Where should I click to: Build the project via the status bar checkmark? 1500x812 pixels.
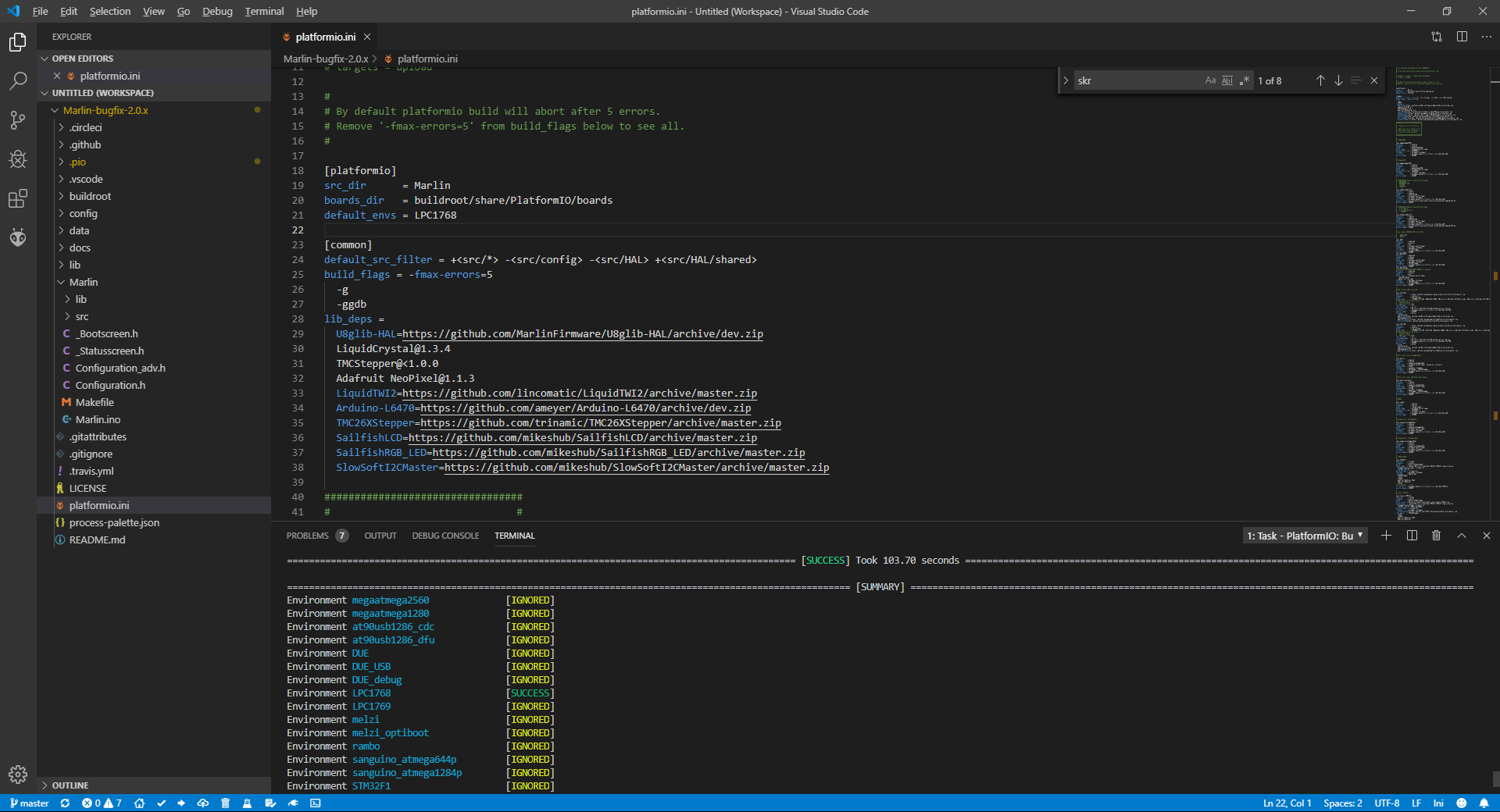pyautogui.click(x=161, y=803)
